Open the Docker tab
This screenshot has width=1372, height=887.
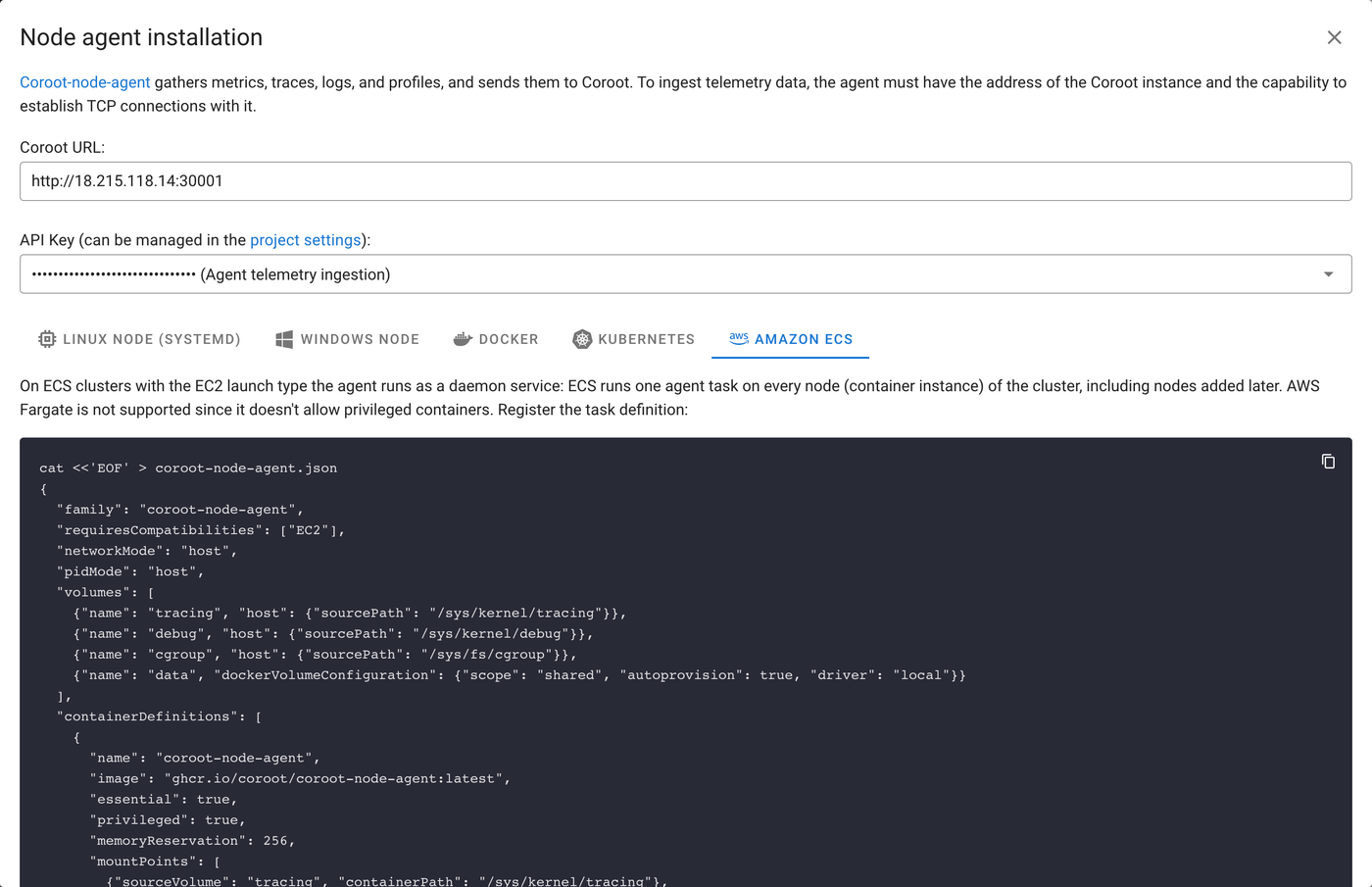[x=496, y=339]
